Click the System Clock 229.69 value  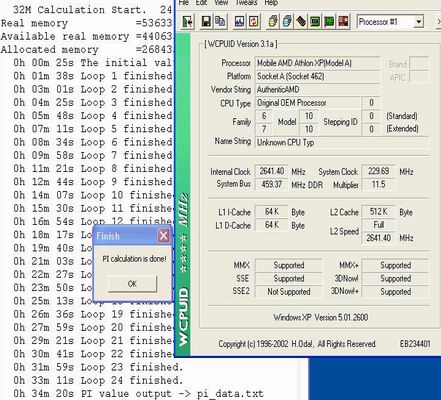(x=378, y=171)
